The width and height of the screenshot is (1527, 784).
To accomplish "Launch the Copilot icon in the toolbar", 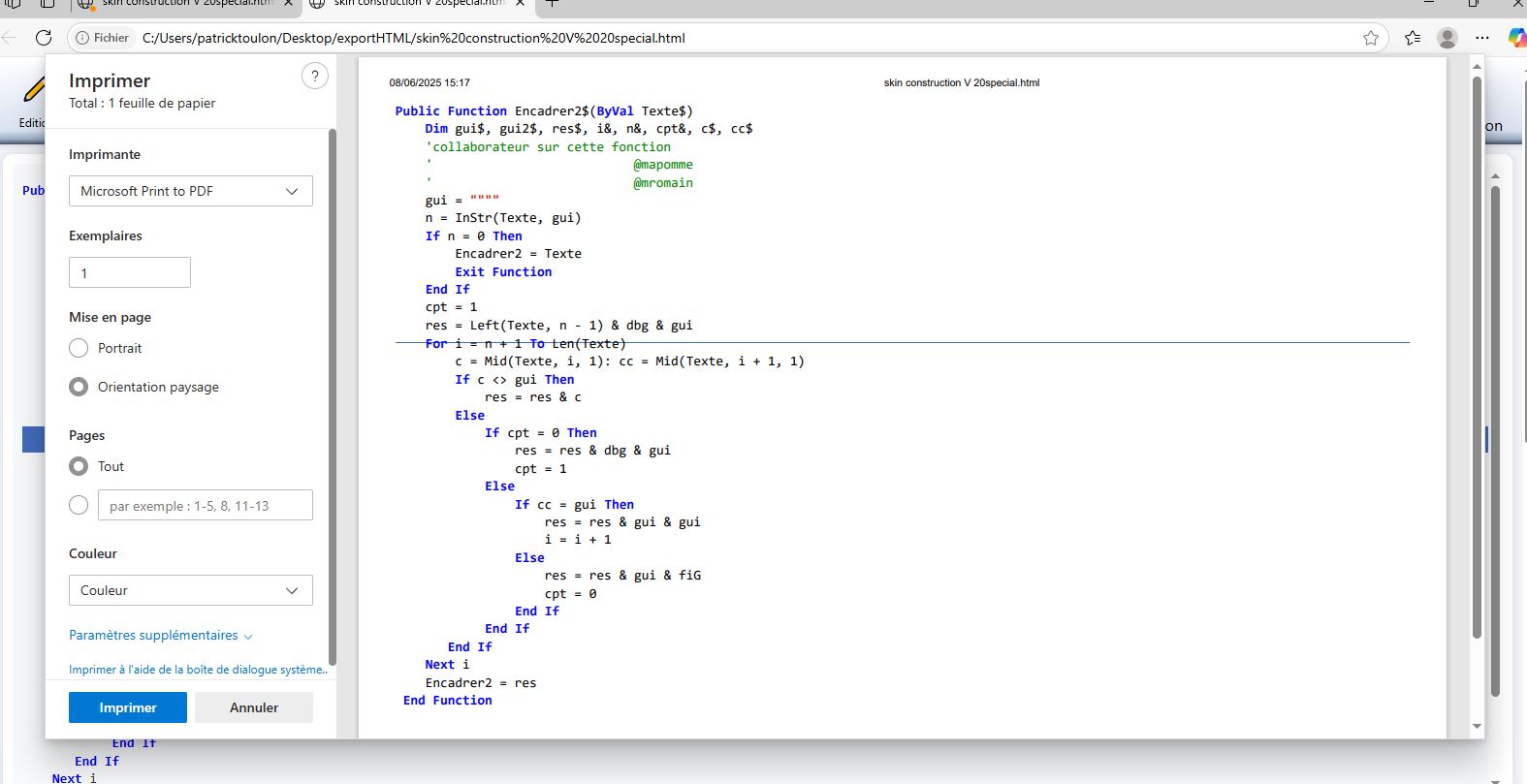I will click(1517, 38).
